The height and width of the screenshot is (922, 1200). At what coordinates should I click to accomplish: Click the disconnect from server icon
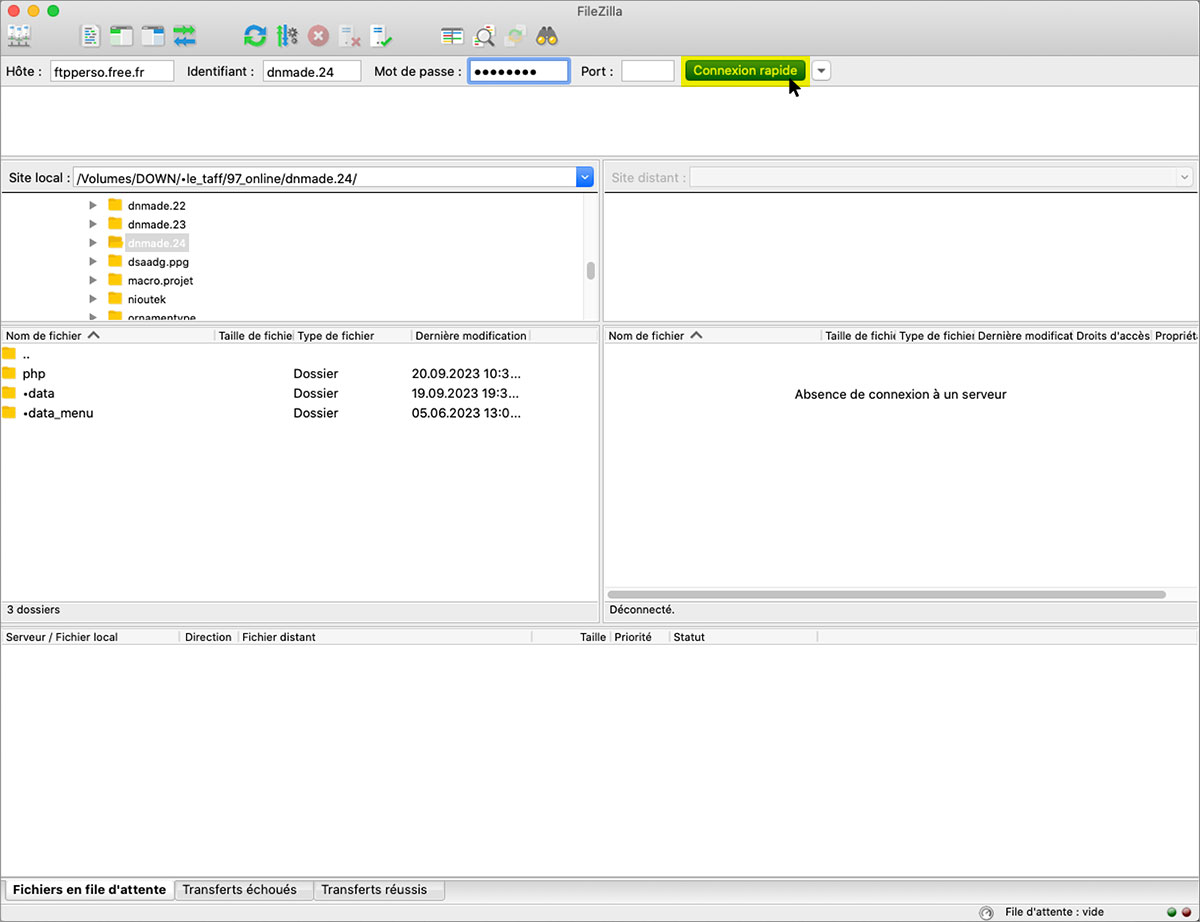349,36
